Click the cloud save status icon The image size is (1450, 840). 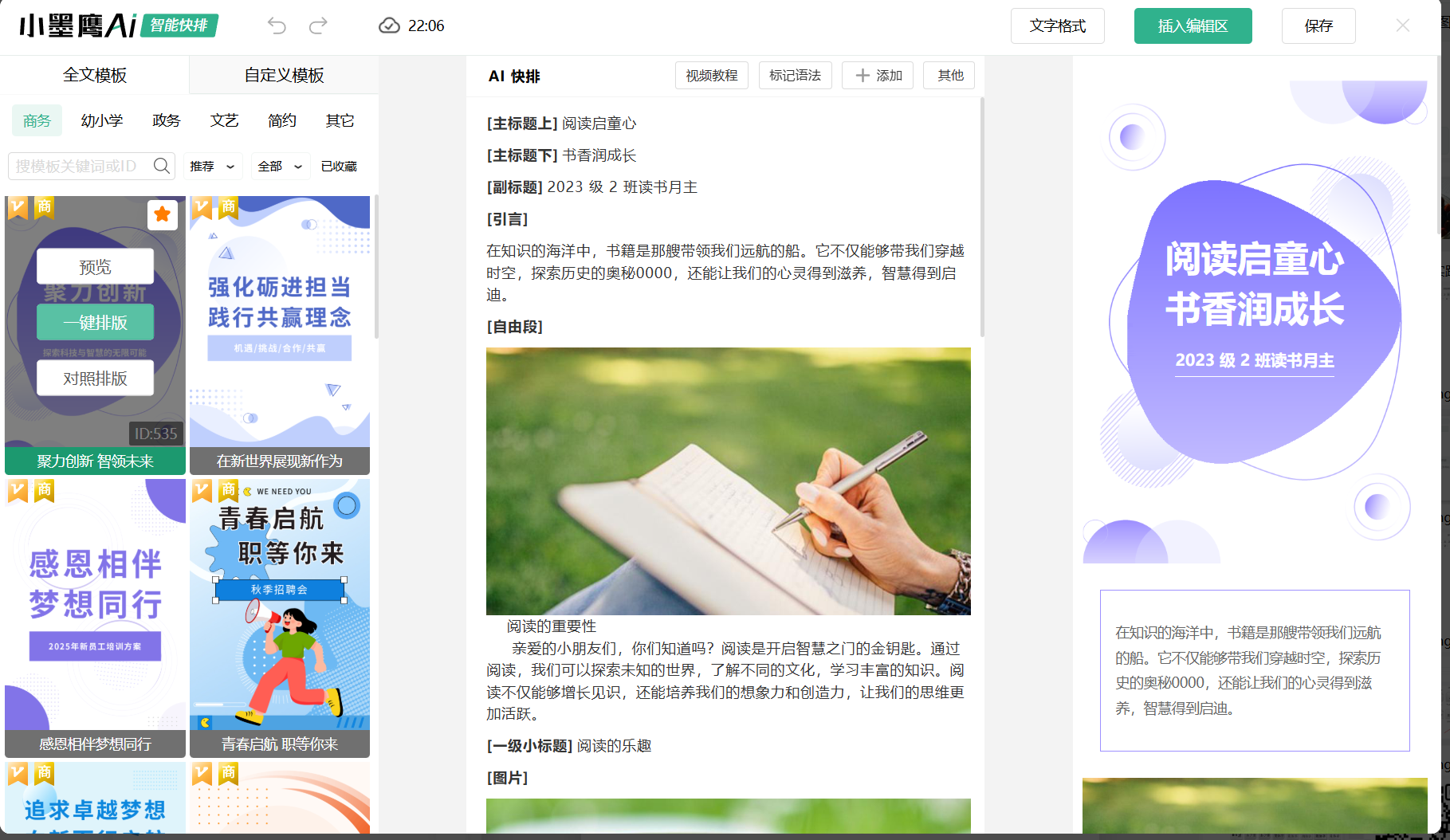[389, 26]
